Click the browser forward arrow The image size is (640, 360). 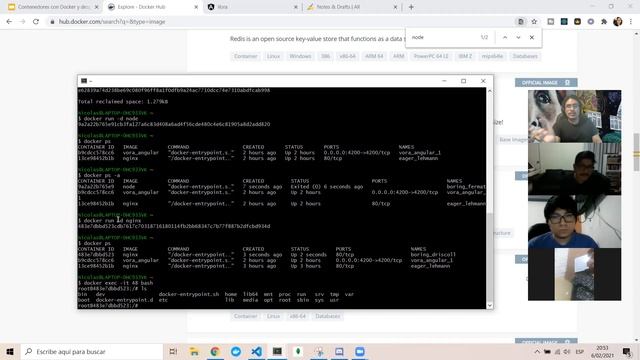[22, 22]
